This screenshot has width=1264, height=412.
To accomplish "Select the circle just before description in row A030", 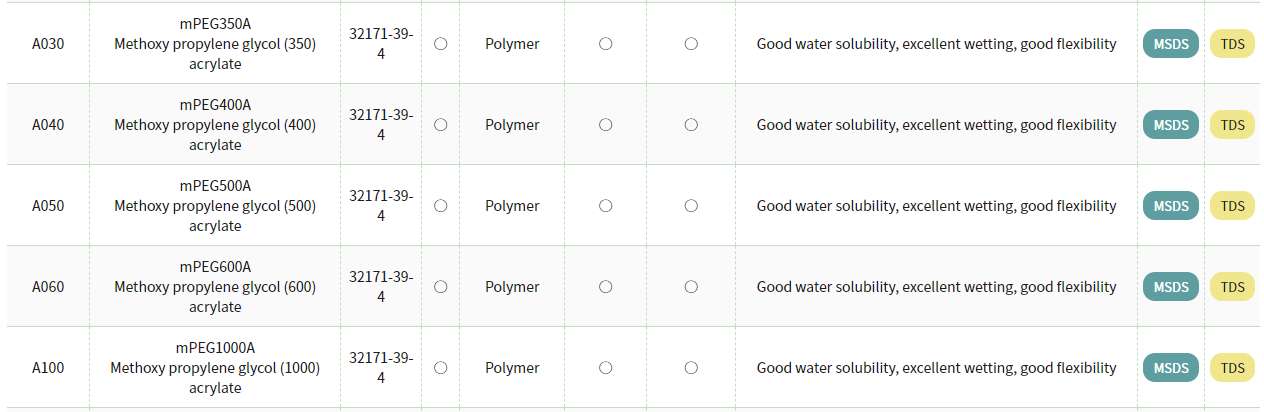I will point(691,44).
